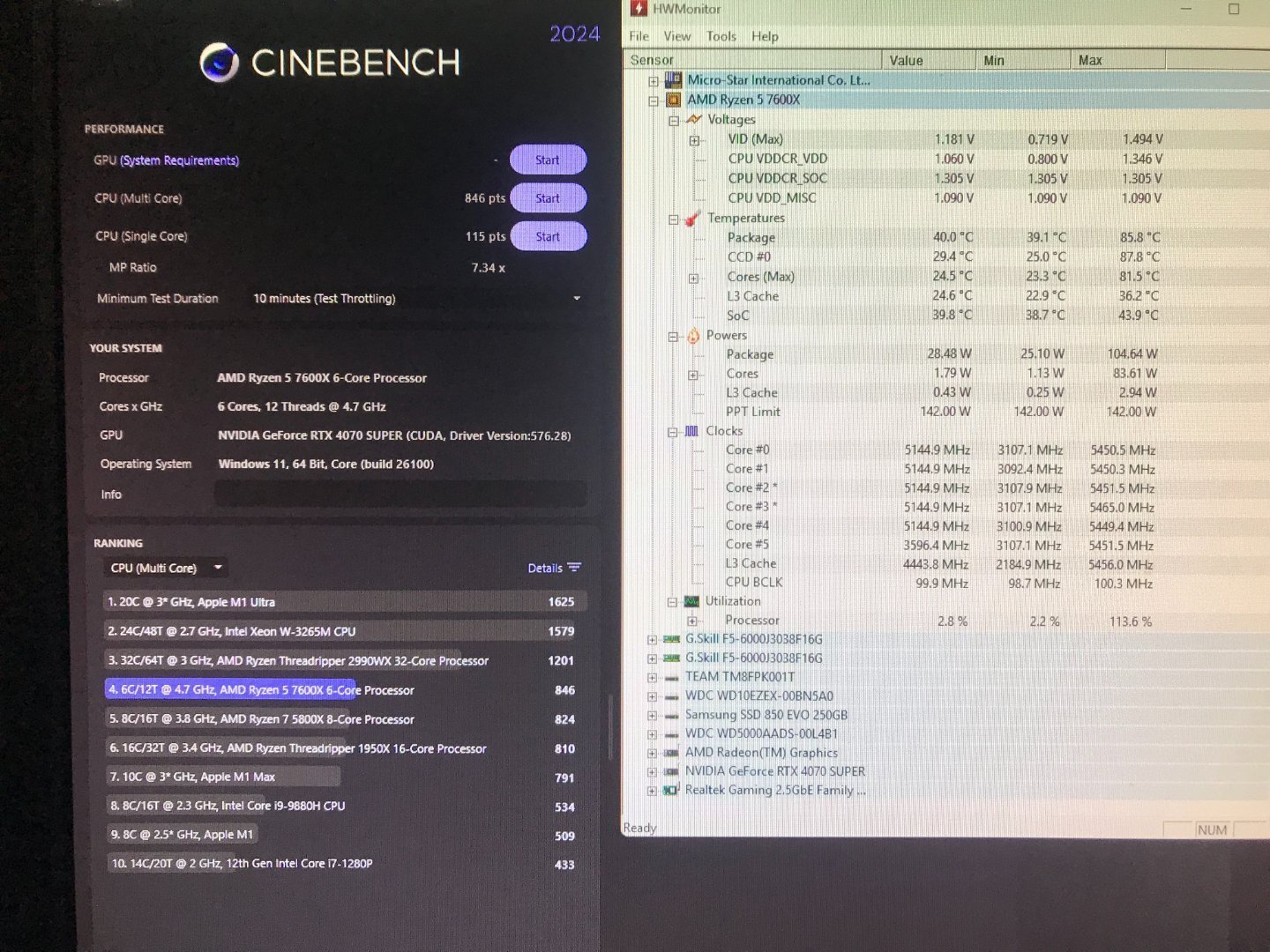Click AMD Radeon Graphics GPU icon
This screenshot has height=952, width=1270.
point(672,753)
